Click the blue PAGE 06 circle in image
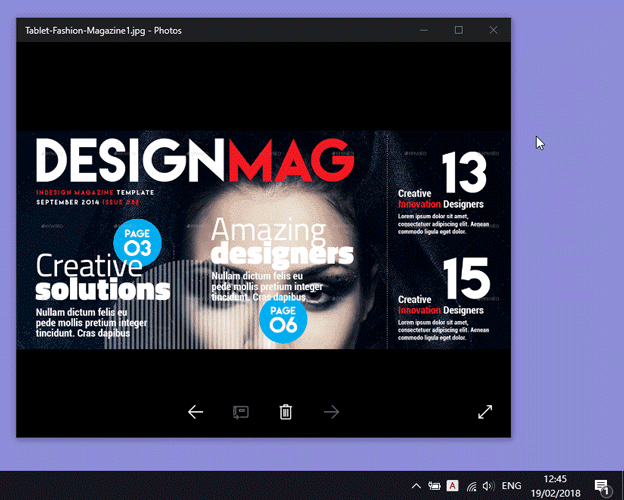This screenshot has width=624, height=500. [x=283, y=319]
